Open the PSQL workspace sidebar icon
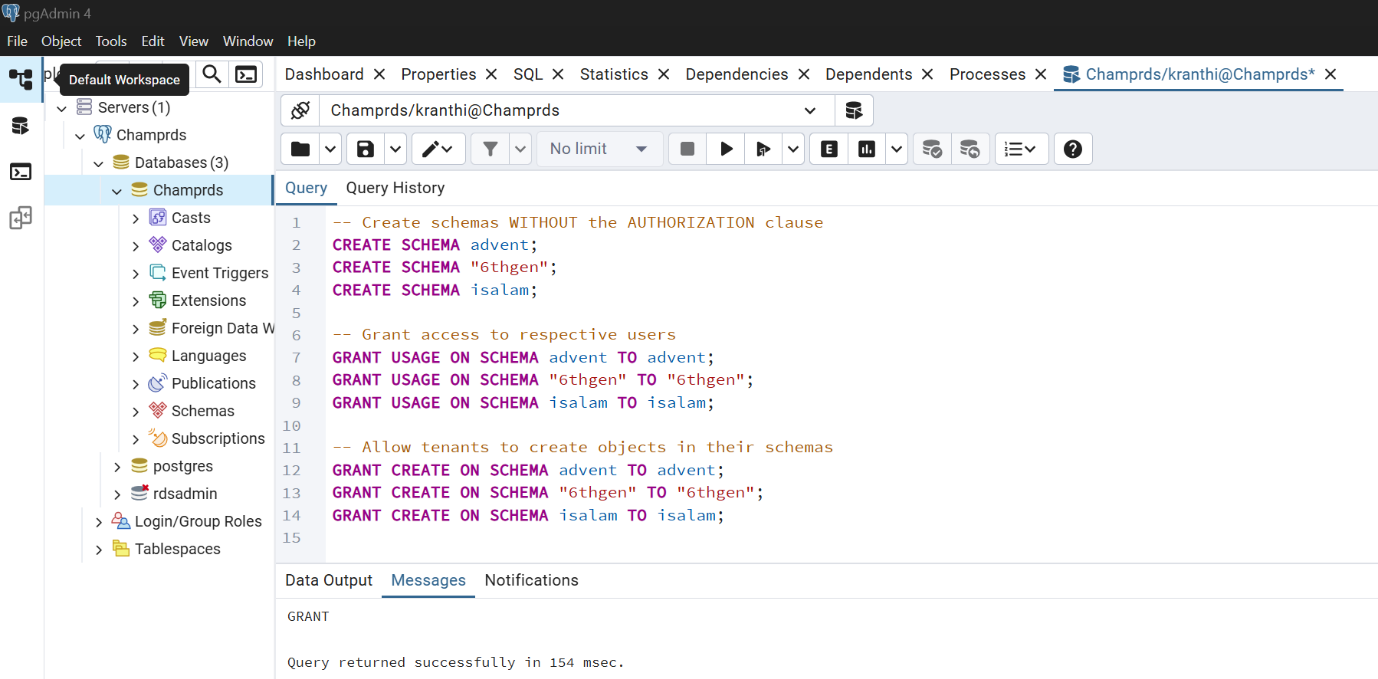Image resolution: width=1378 pixels, height=679 pixels. tap(21, 172)
